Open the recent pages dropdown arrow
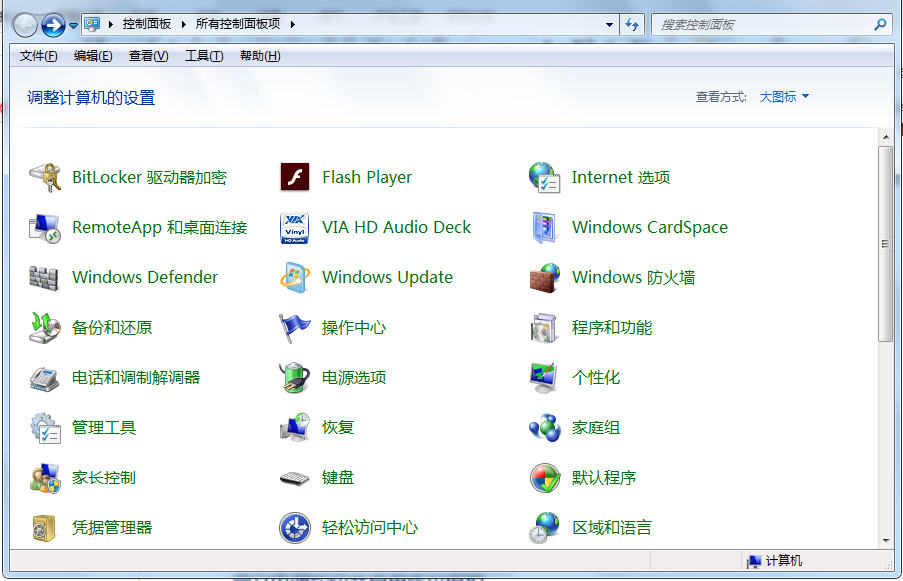This screenshot has width=903, height=581. tap(73, 25)
